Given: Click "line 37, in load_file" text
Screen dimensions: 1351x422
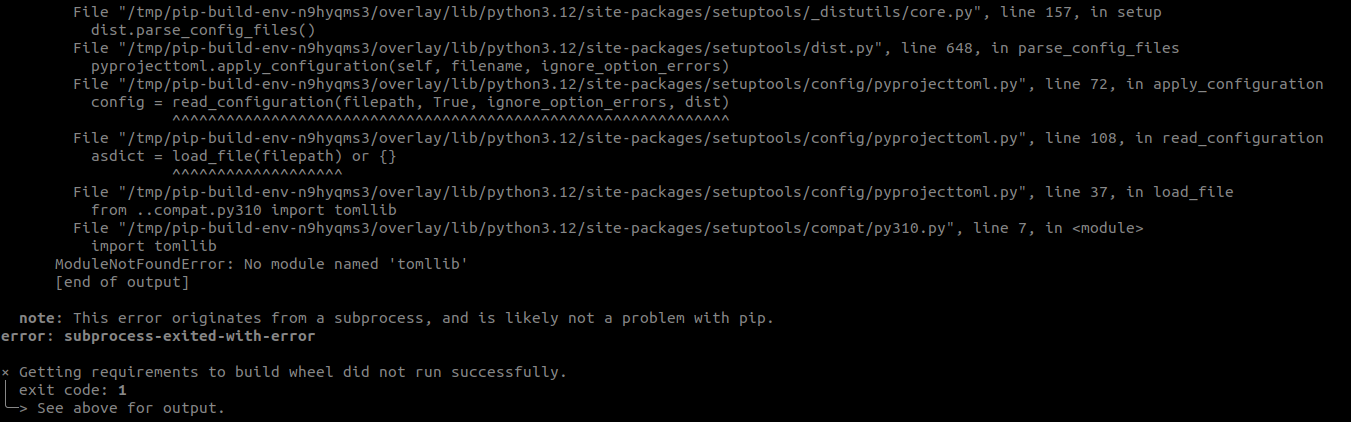Looking at the screenshot, I should [1148, 192].
